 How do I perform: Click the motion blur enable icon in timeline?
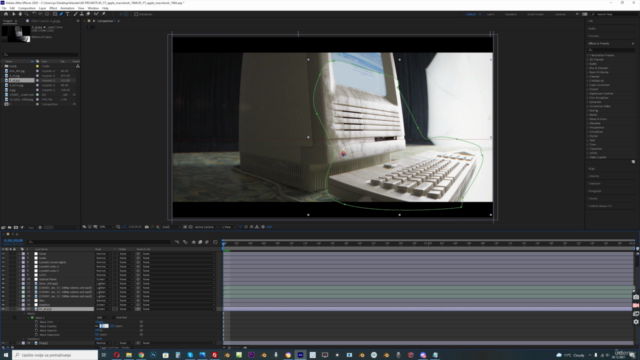pyautogui.click(x=207, y=242)
